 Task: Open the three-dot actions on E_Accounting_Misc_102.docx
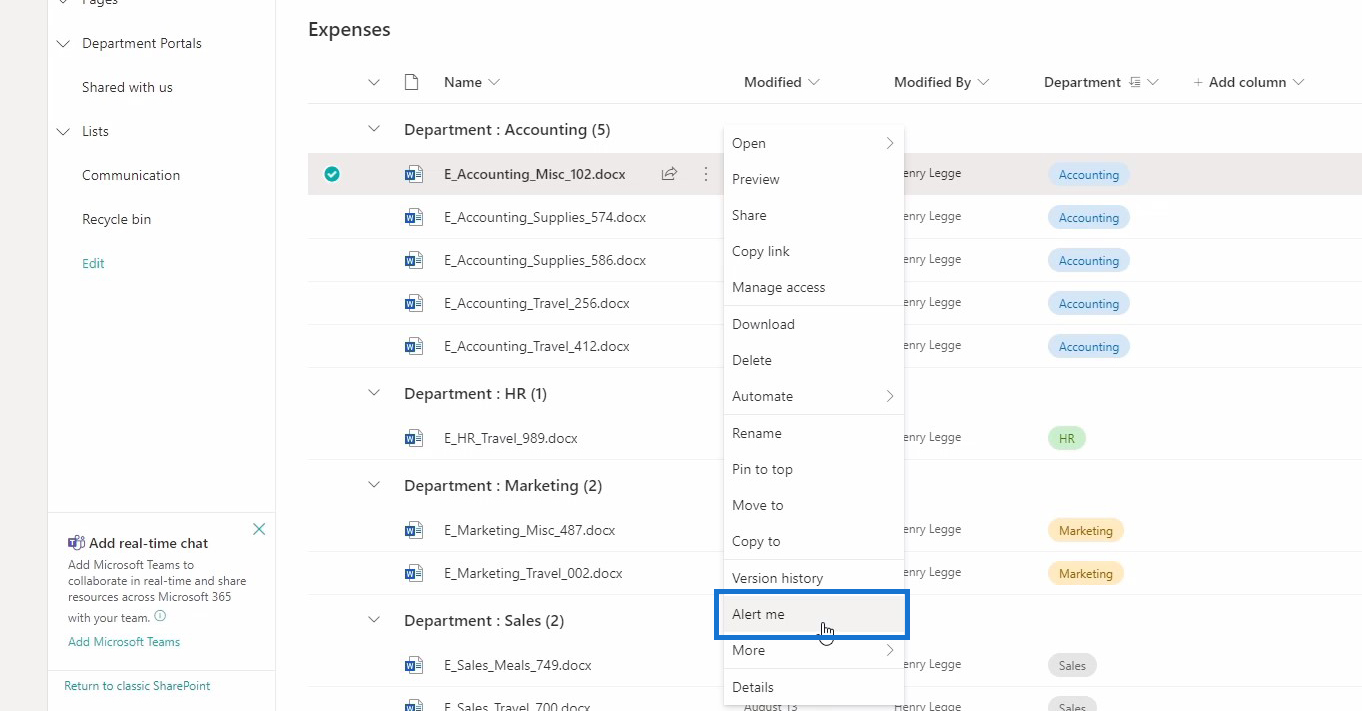pyautogui.click(x=705, y=174)
